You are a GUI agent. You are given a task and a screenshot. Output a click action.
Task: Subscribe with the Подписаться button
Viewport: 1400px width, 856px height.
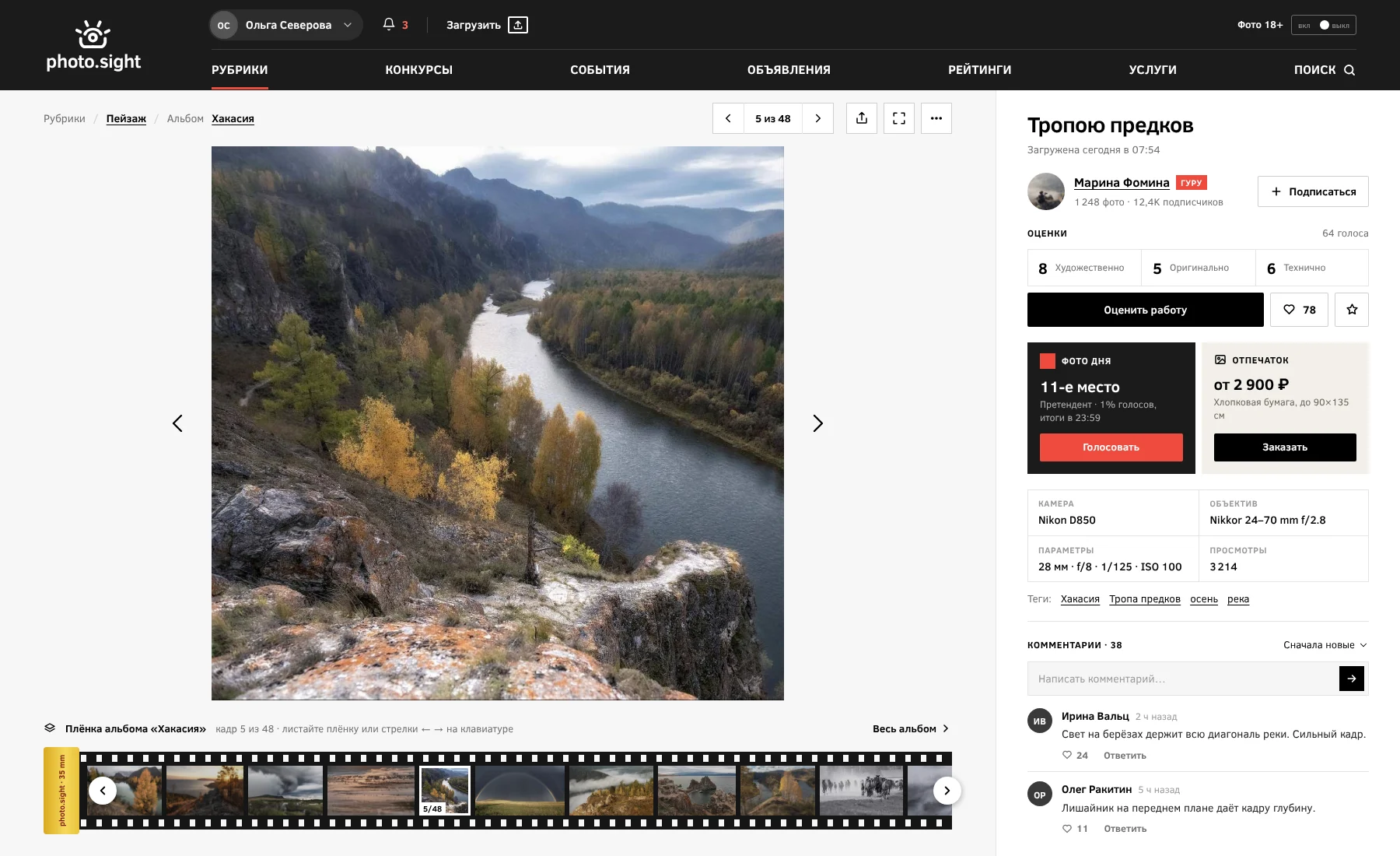[x=1313, y=191]
